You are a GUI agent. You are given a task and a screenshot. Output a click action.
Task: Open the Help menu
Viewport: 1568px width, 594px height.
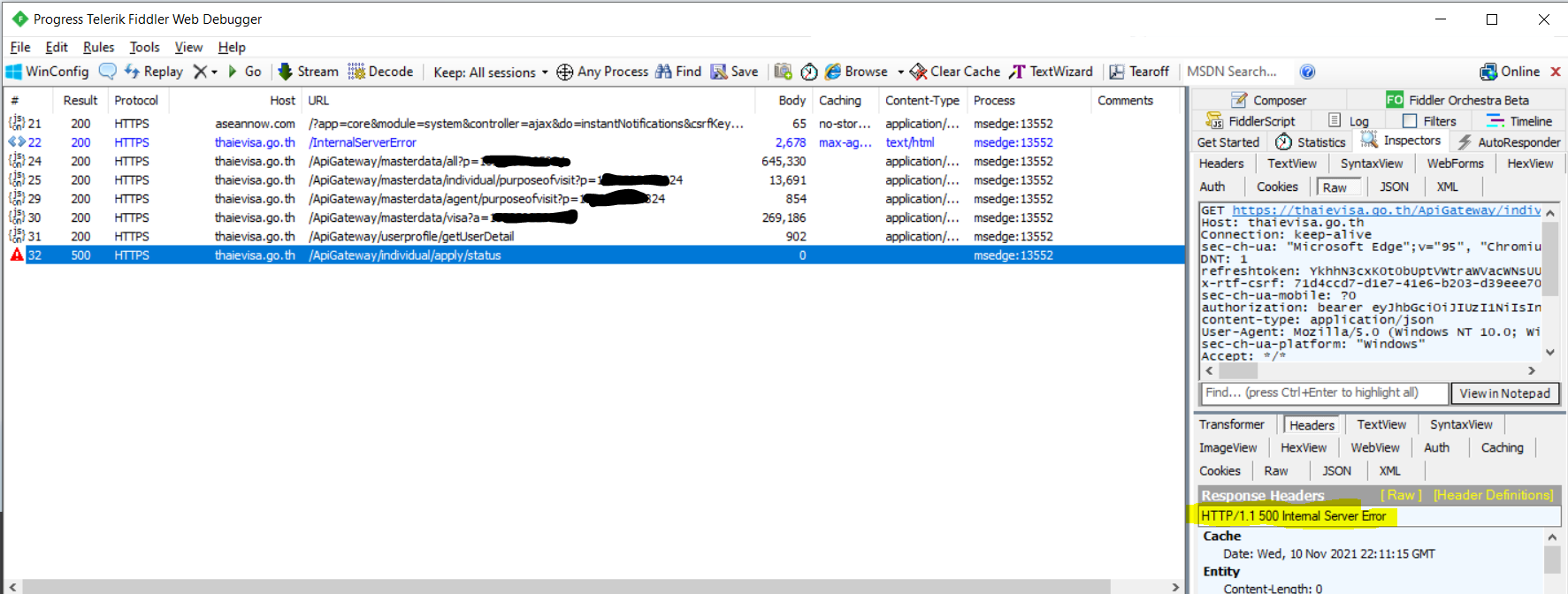tap(232, 48)
